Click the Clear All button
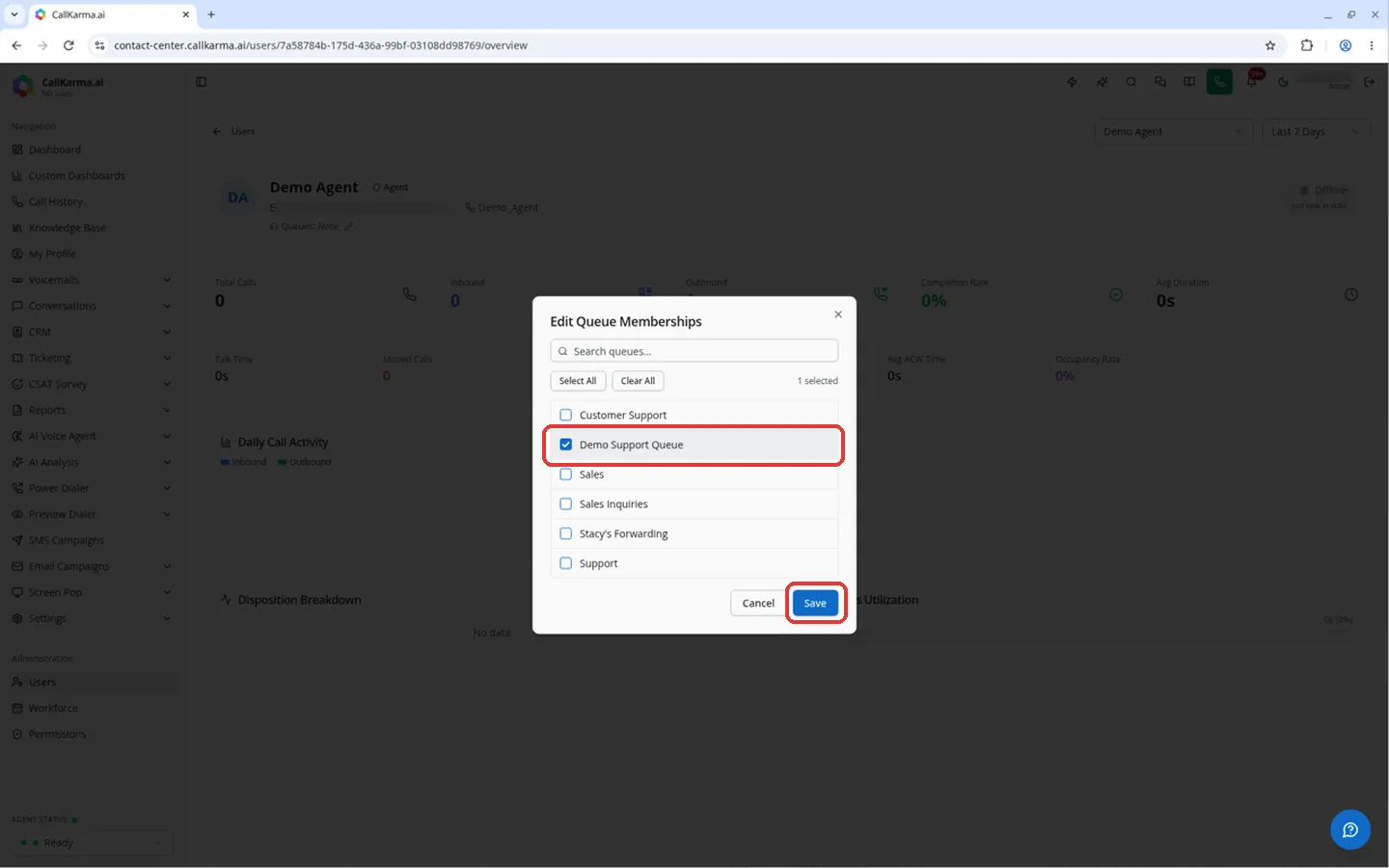 (638, 381)
